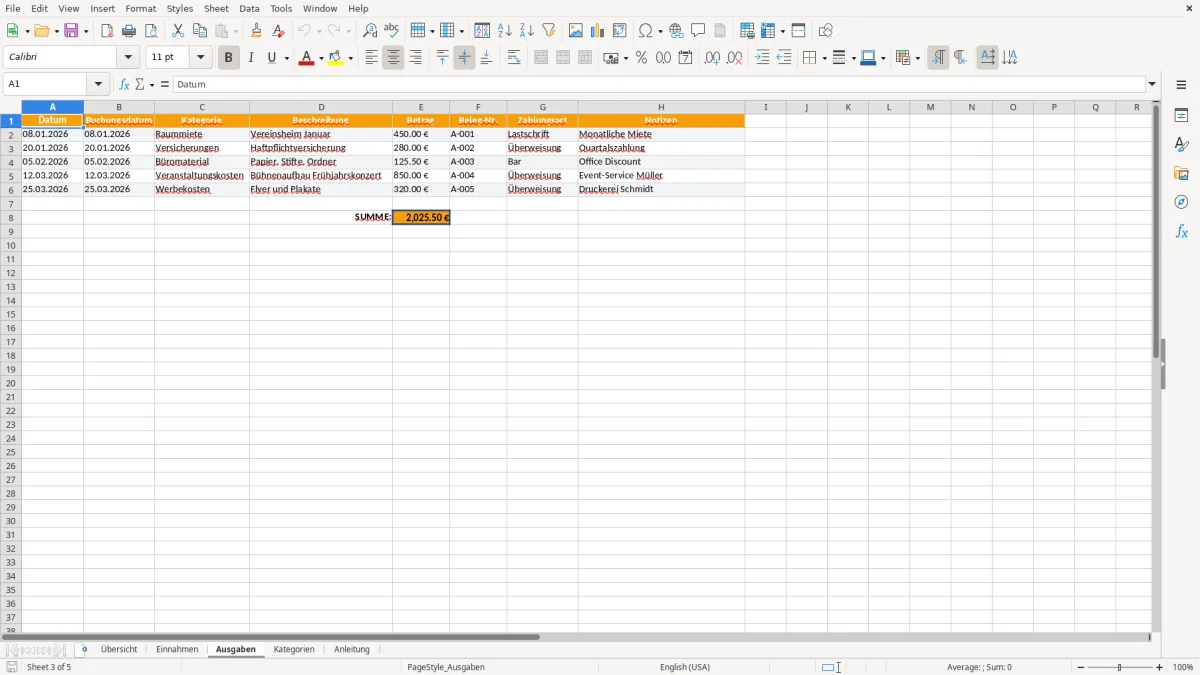Expand the Name Box dropdown

(x=99, y=85)
